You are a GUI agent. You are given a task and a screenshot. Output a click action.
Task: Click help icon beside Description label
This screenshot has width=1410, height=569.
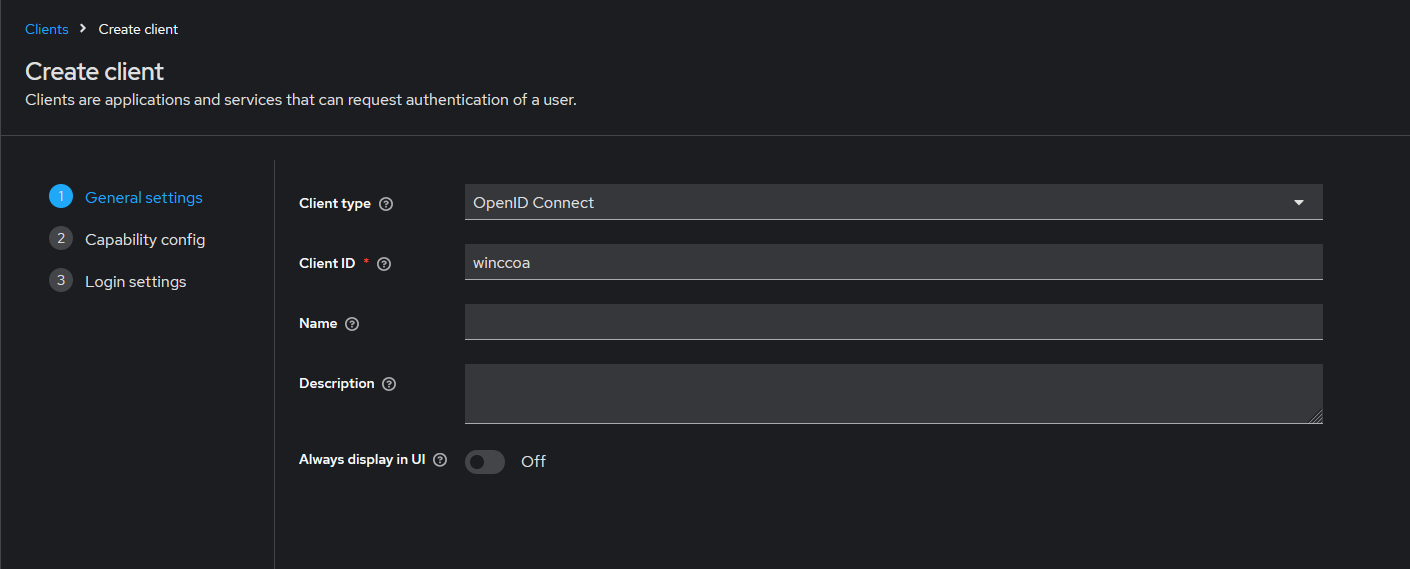pyautogui.click(x=389, y=384)
